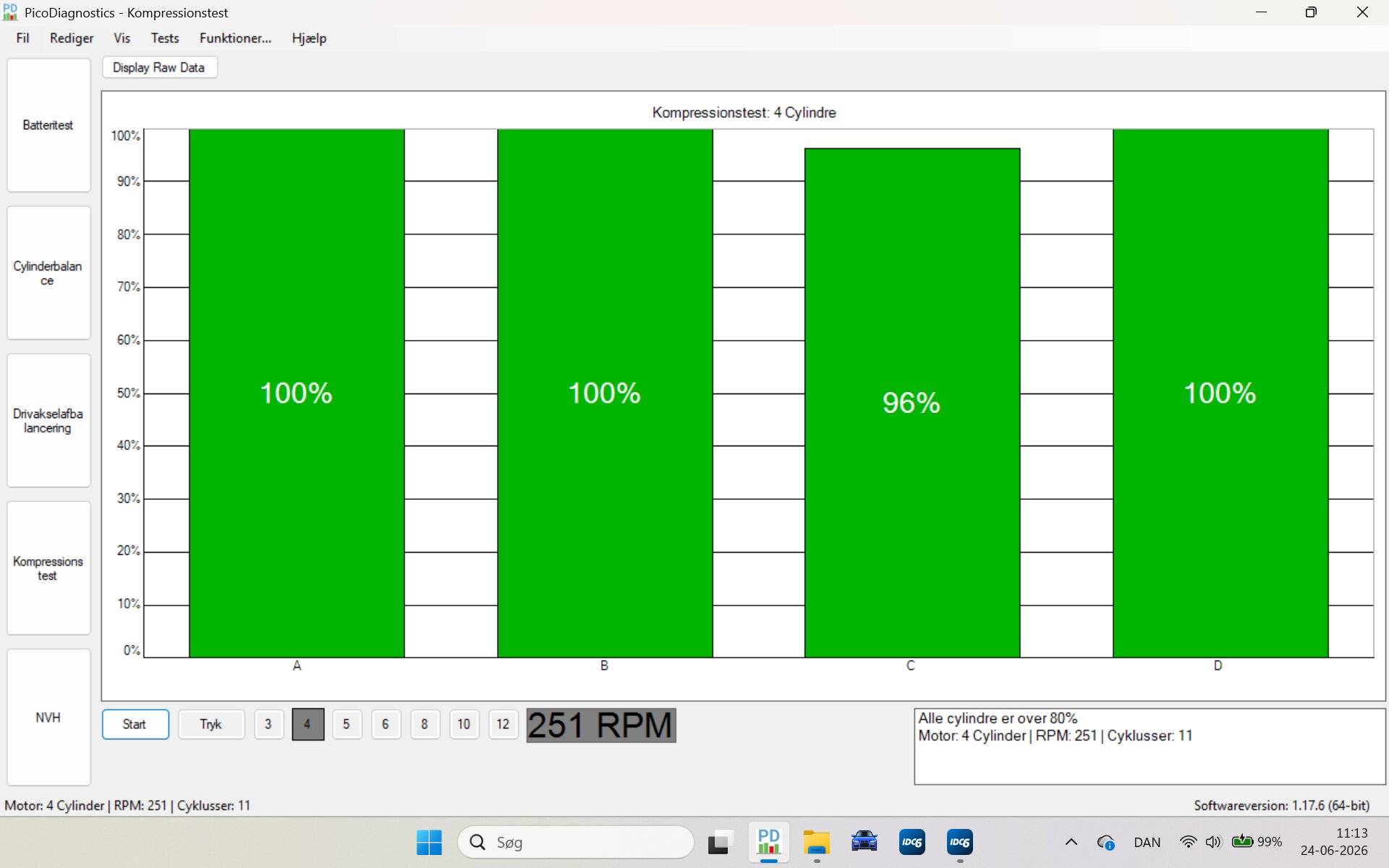Image resolution: width=1389 pixels, height=868 pixels.
Task: Switch to Batteritest panel
Action: [48, 125]
